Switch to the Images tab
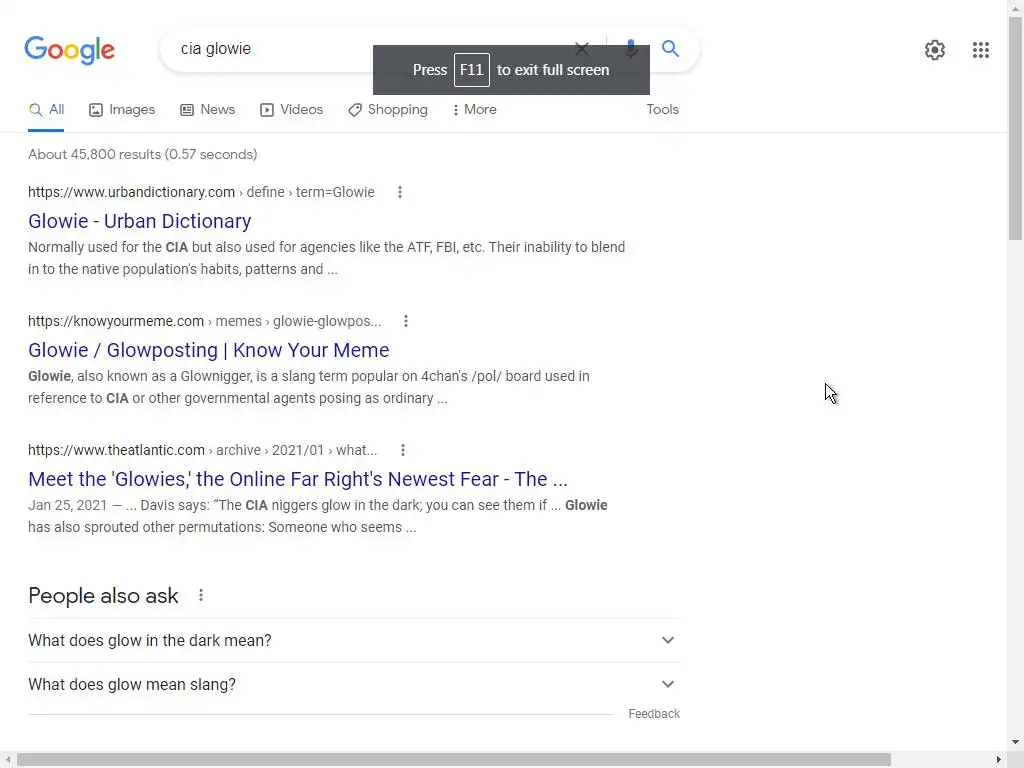 (122, 110)
